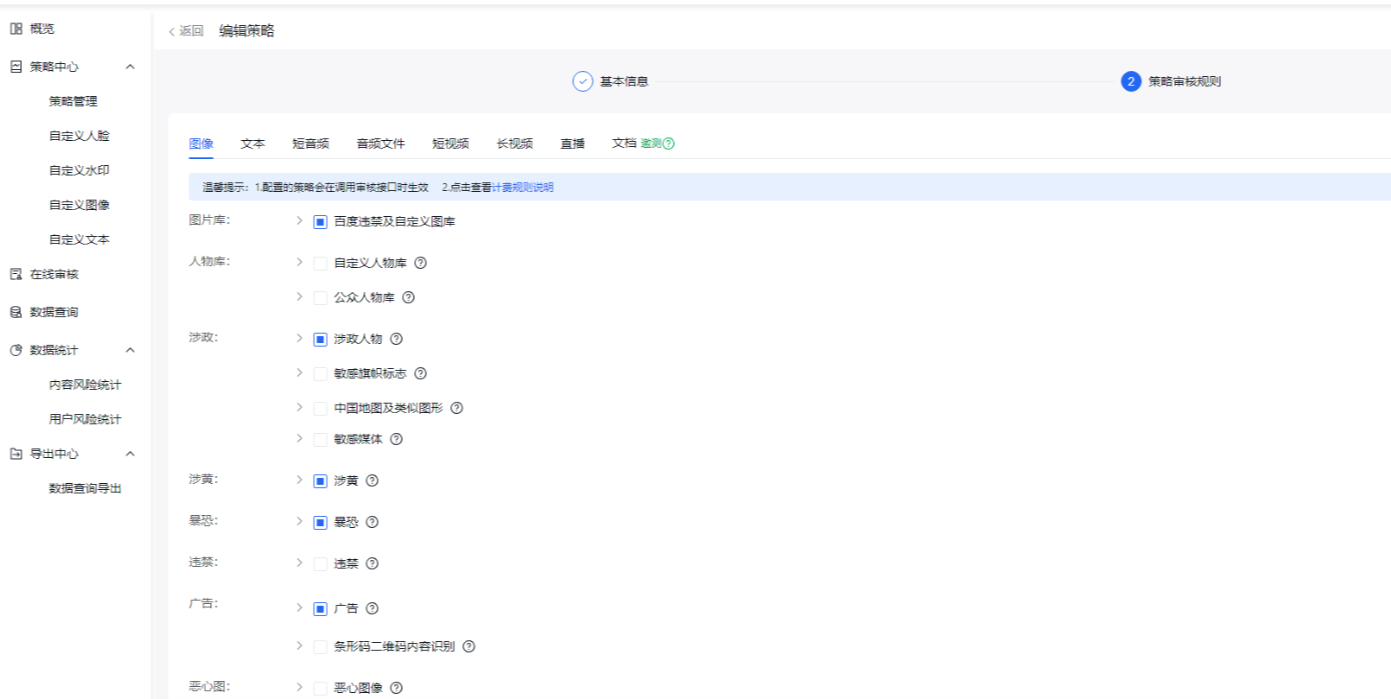This screenshot has height=699, width=1391.
Task: Toggle the 涉政人物 checkbox
Action: [320, 339]
